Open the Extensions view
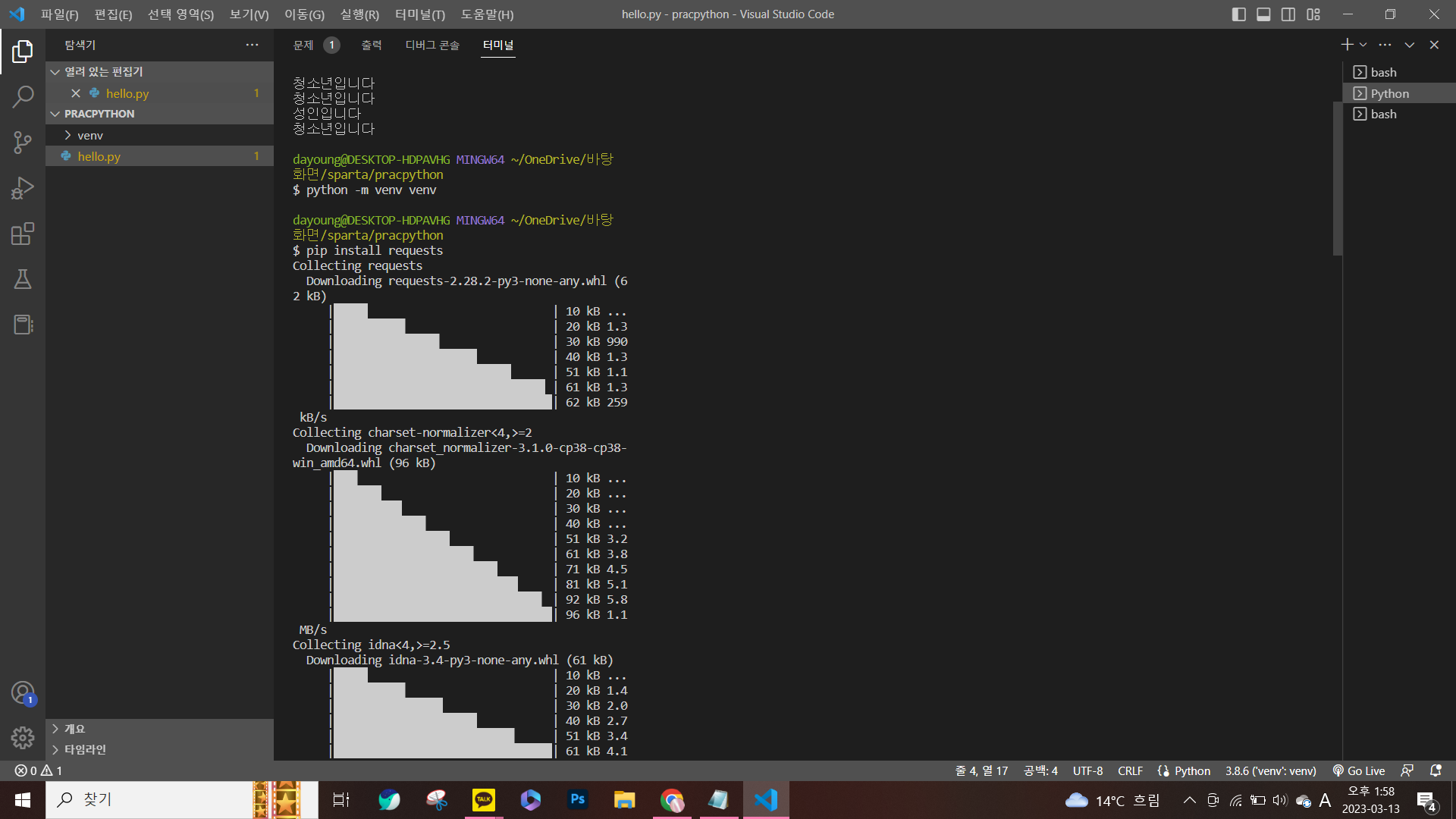This screenshot has width=1456, height=819. 23,234
